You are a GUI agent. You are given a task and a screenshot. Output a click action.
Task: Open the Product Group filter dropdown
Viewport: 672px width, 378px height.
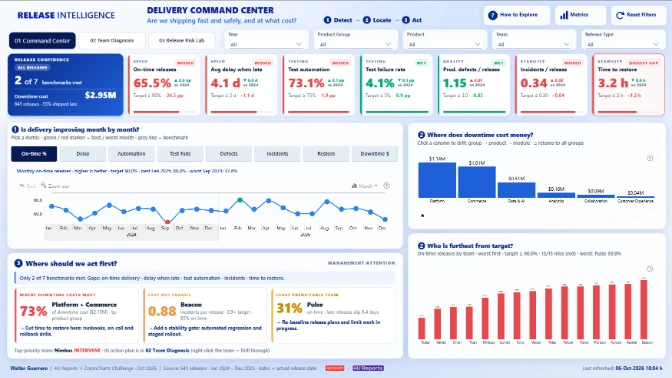(355, 44)
